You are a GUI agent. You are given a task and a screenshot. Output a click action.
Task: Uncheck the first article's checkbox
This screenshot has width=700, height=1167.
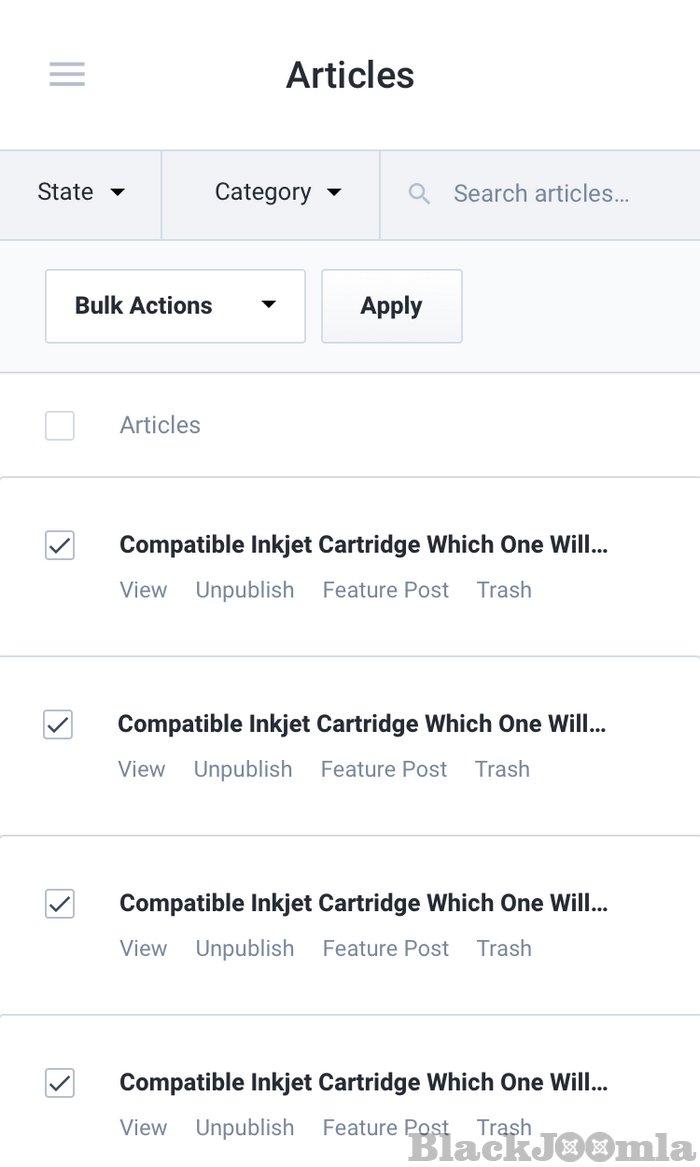pyautogui.click(x=60, y=545)
